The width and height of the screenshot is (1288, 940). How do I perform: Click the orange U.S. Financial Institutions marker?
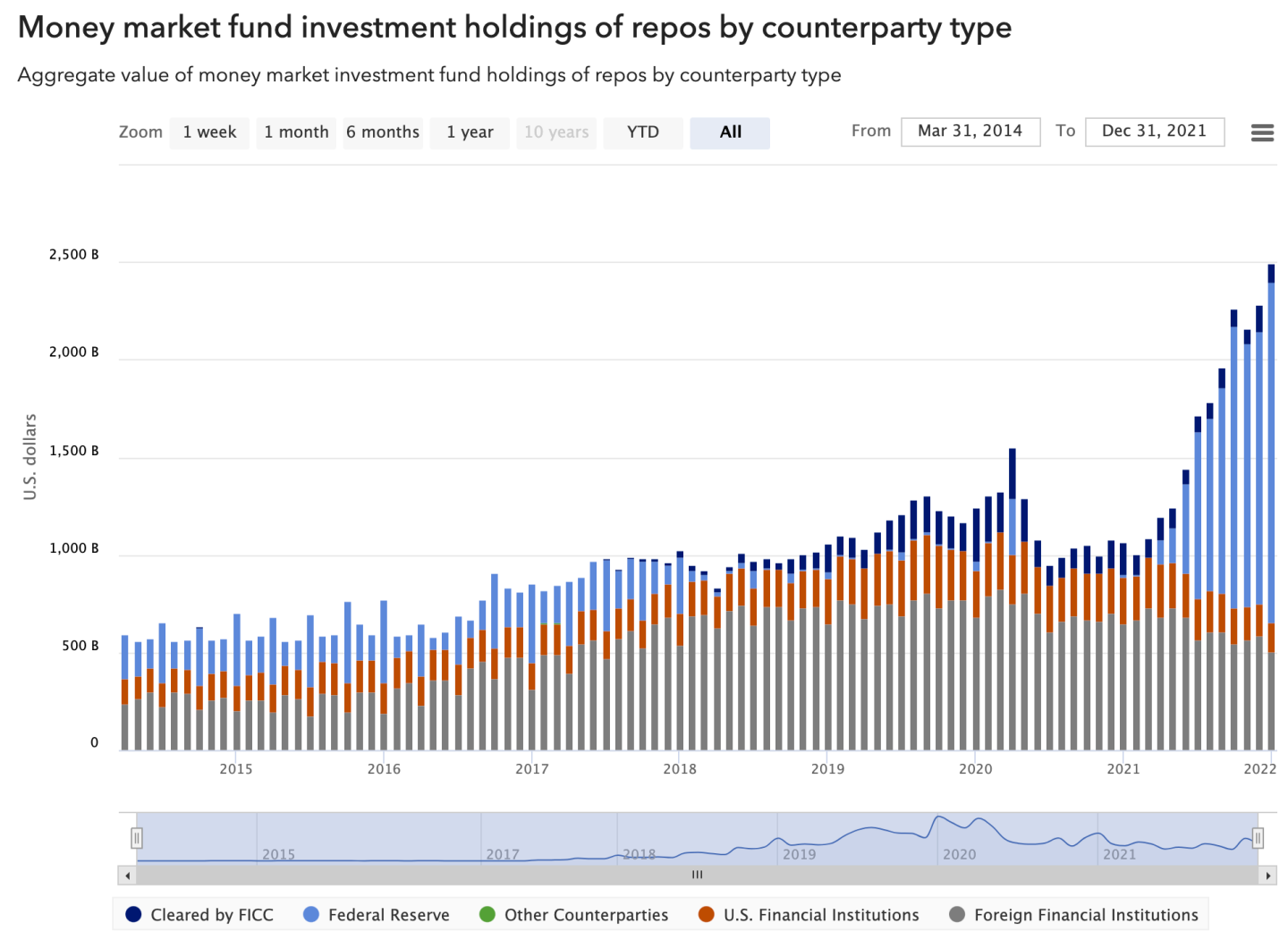pyautogui.click(x=707, y=914)
